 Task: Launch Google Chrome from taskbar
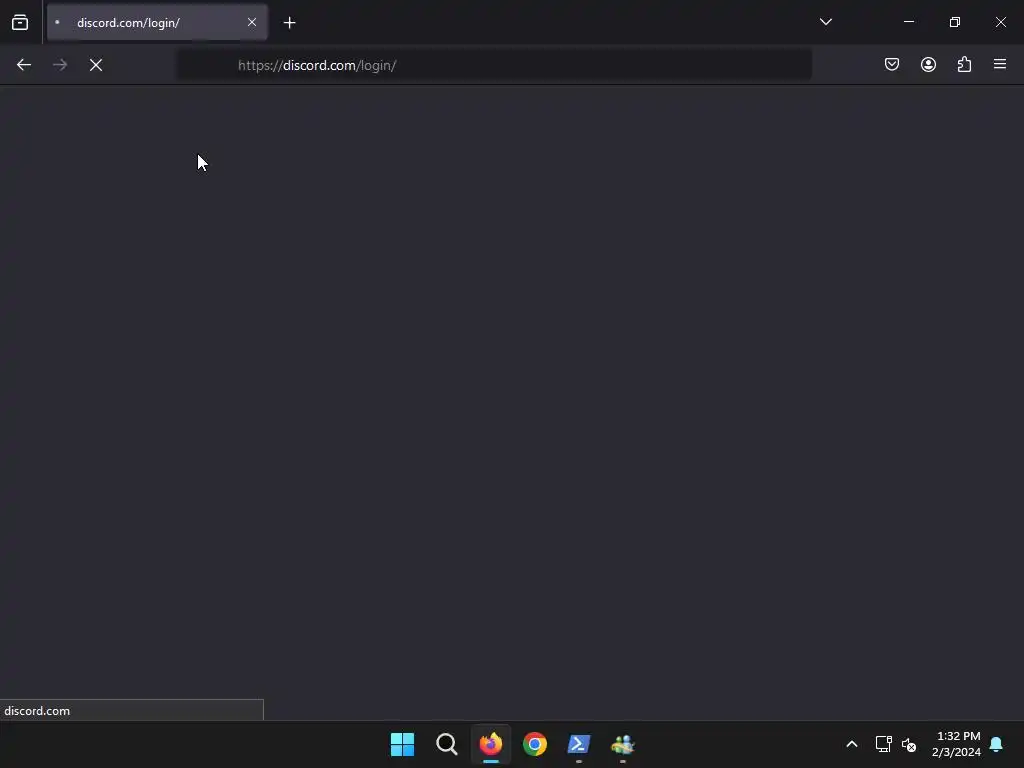point(535,744)
